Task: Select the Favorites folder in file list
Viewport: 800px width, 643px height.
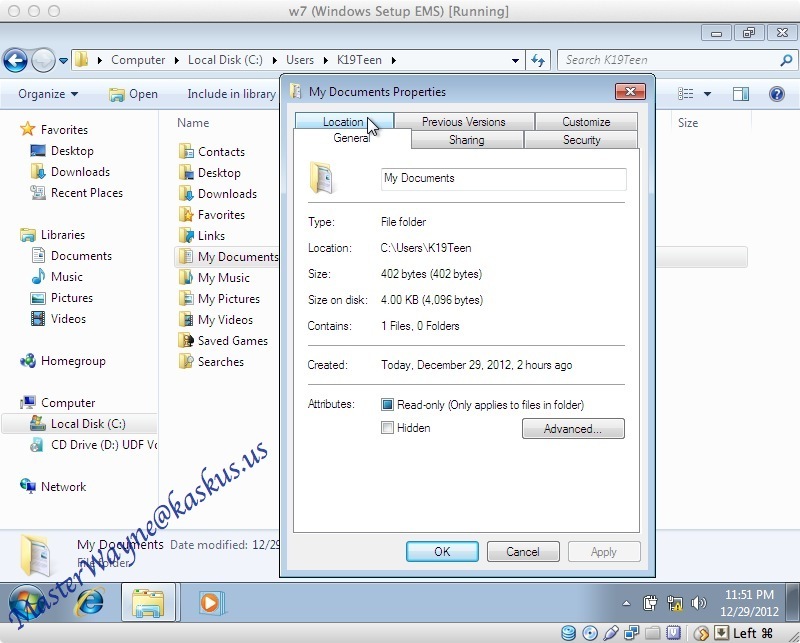Action: point(212,214)
